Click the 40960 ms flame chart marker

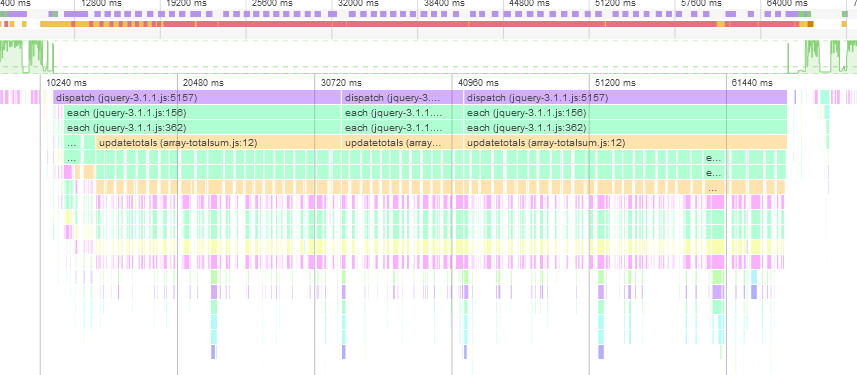click(478, 83)
